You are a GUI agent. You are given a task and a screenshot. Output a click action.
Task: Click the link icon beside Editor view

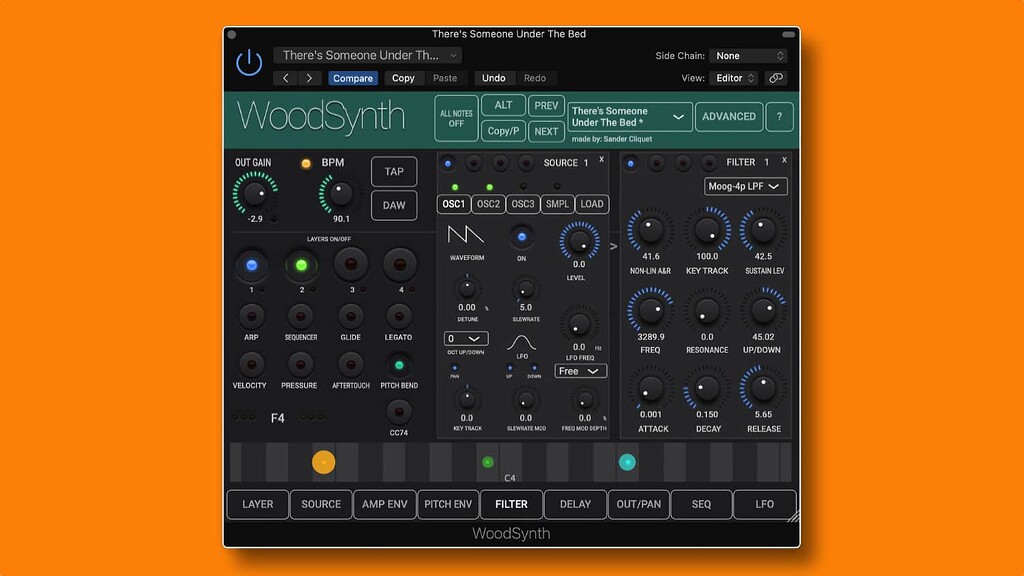(x=776, y=78)
